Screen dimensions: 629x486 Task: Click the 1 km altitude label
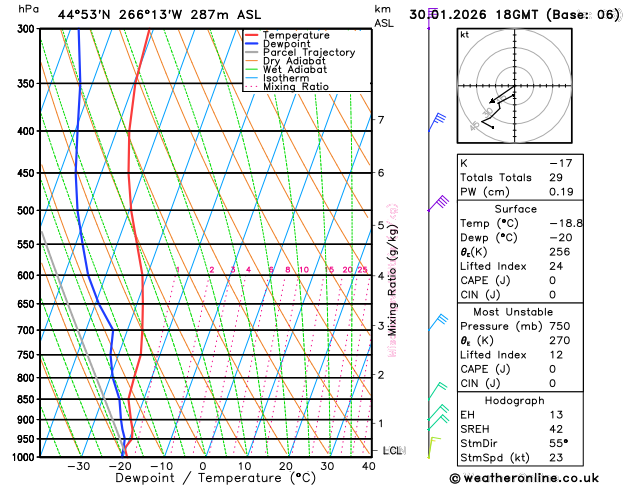[x=381, y=423]
